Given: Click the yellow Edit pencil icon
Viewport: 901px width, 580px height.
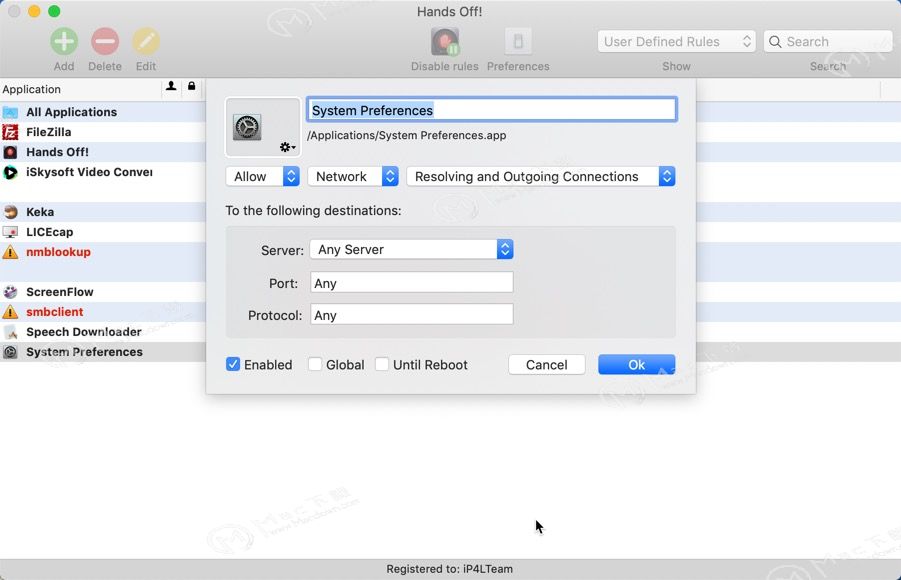Looking at the screenshot, I should [x=146, y=42].
